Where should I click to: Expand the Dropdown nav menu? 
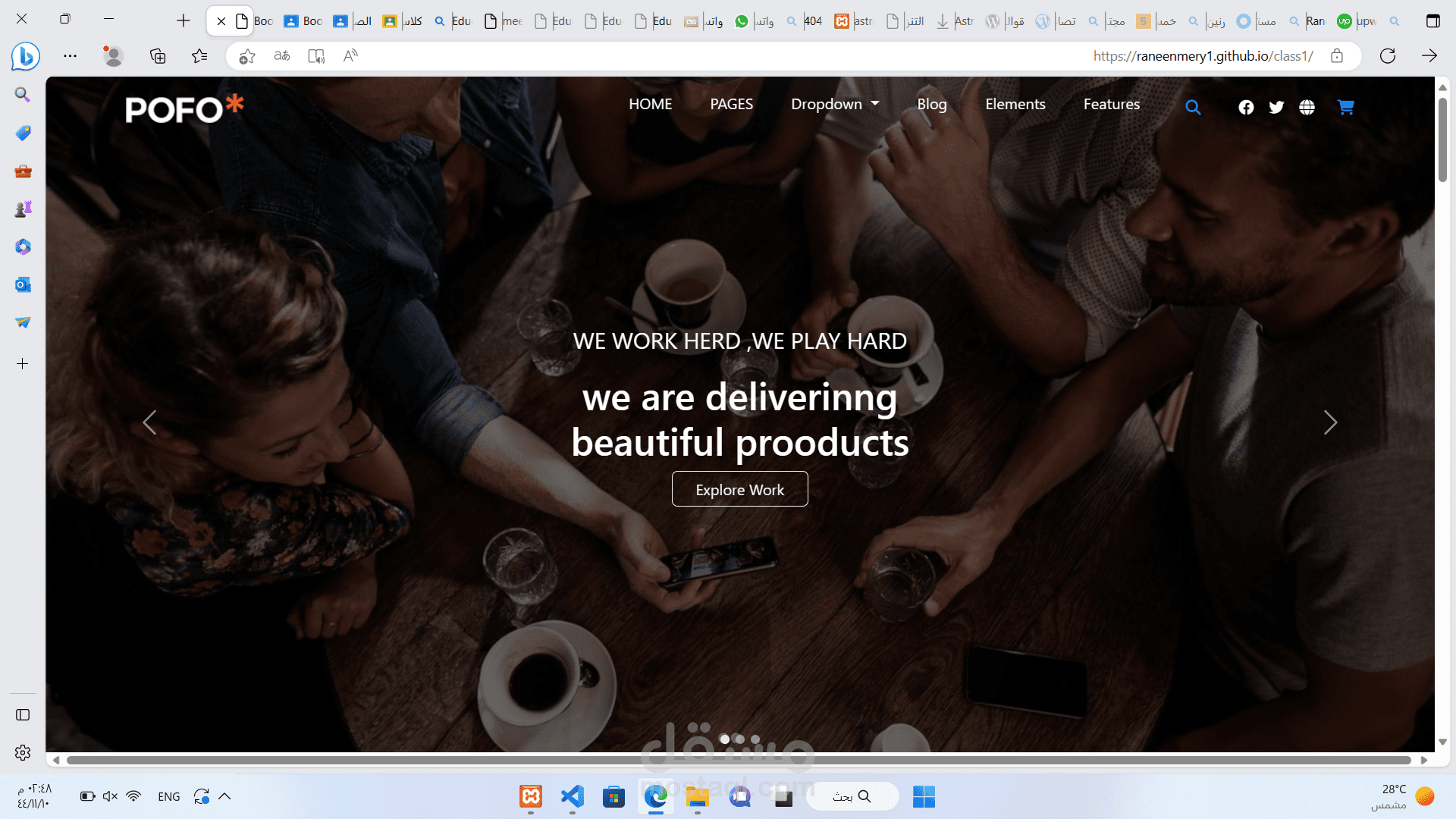coord(835,105)
